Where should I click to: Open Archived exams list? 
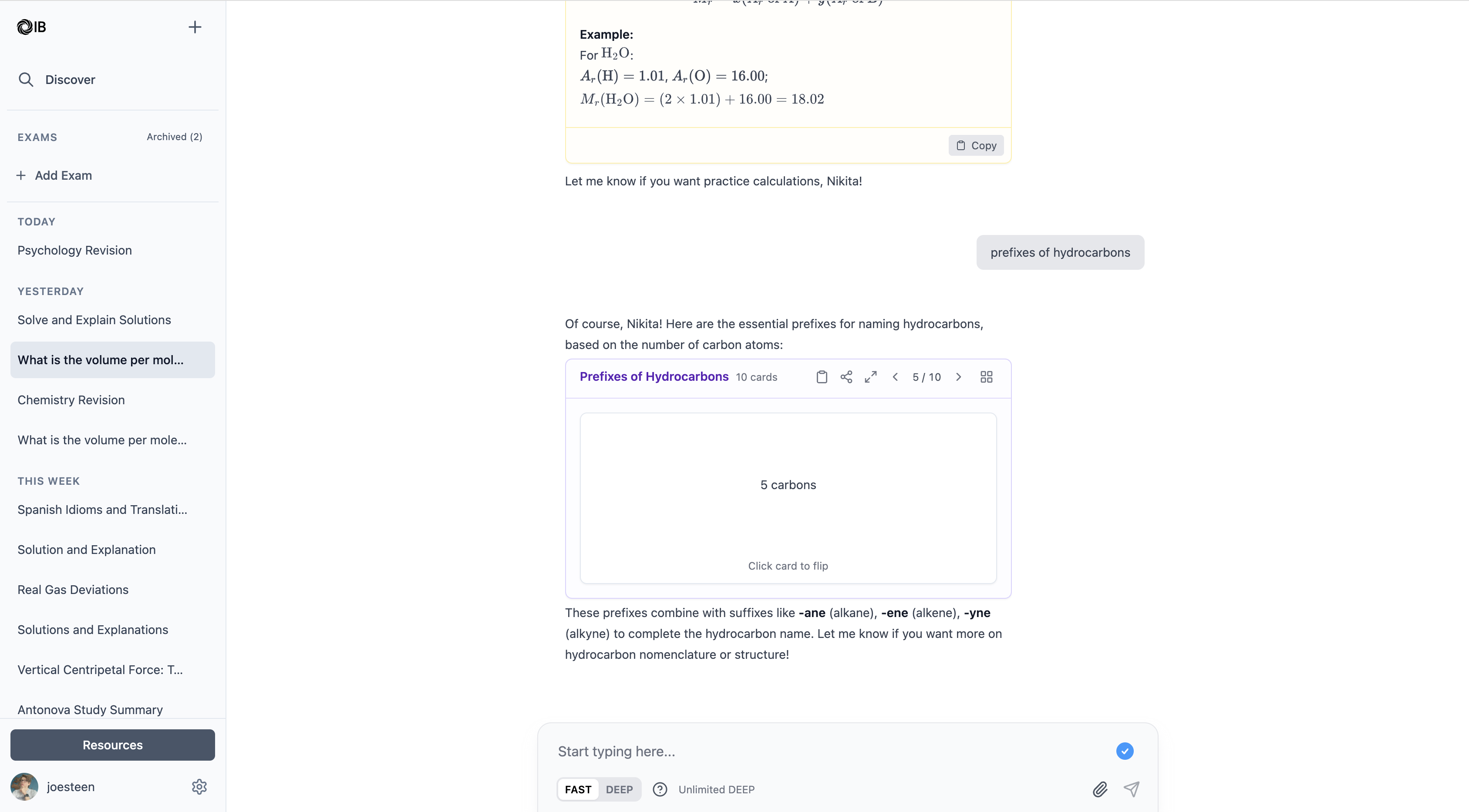coord(174,137)
